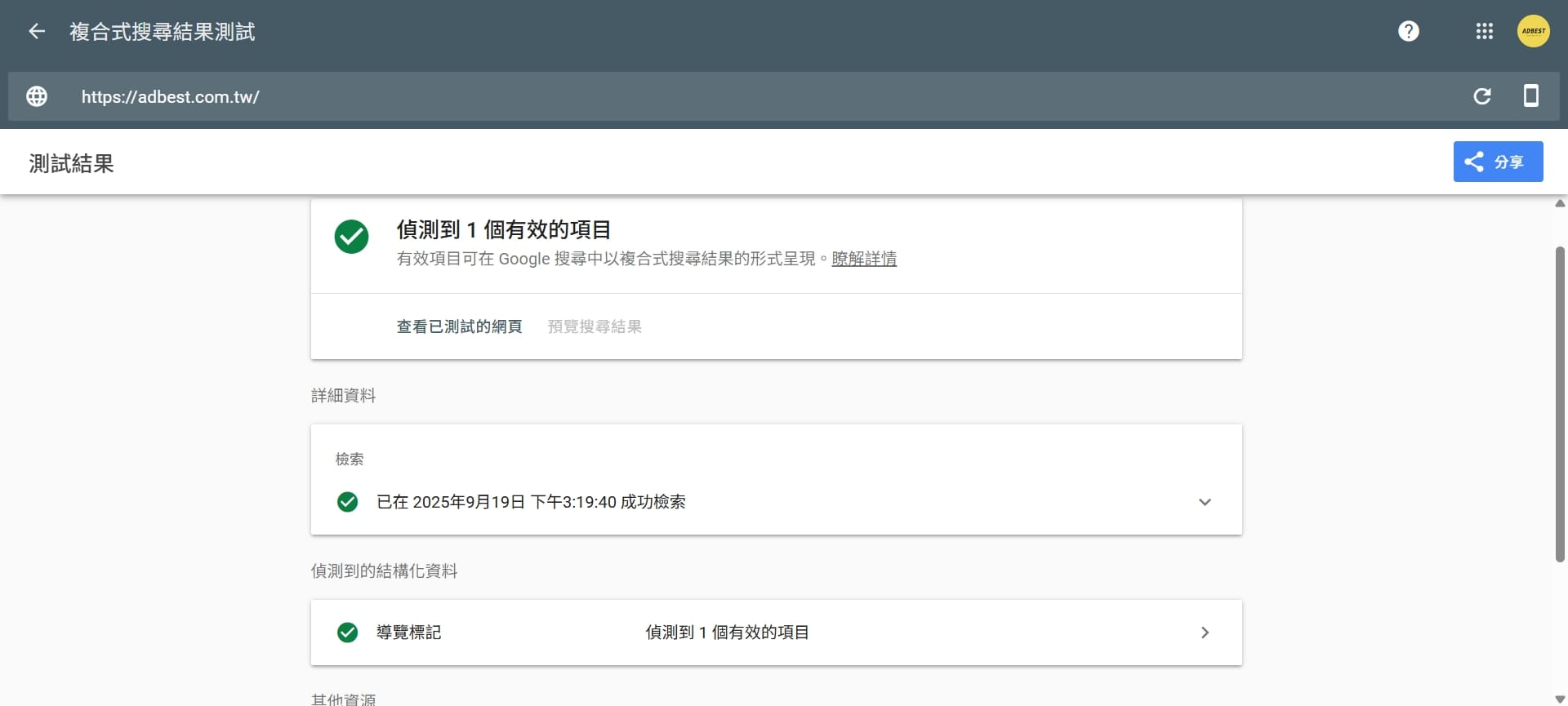Open the ADBEST account avatar

(x=1533, y=31)
